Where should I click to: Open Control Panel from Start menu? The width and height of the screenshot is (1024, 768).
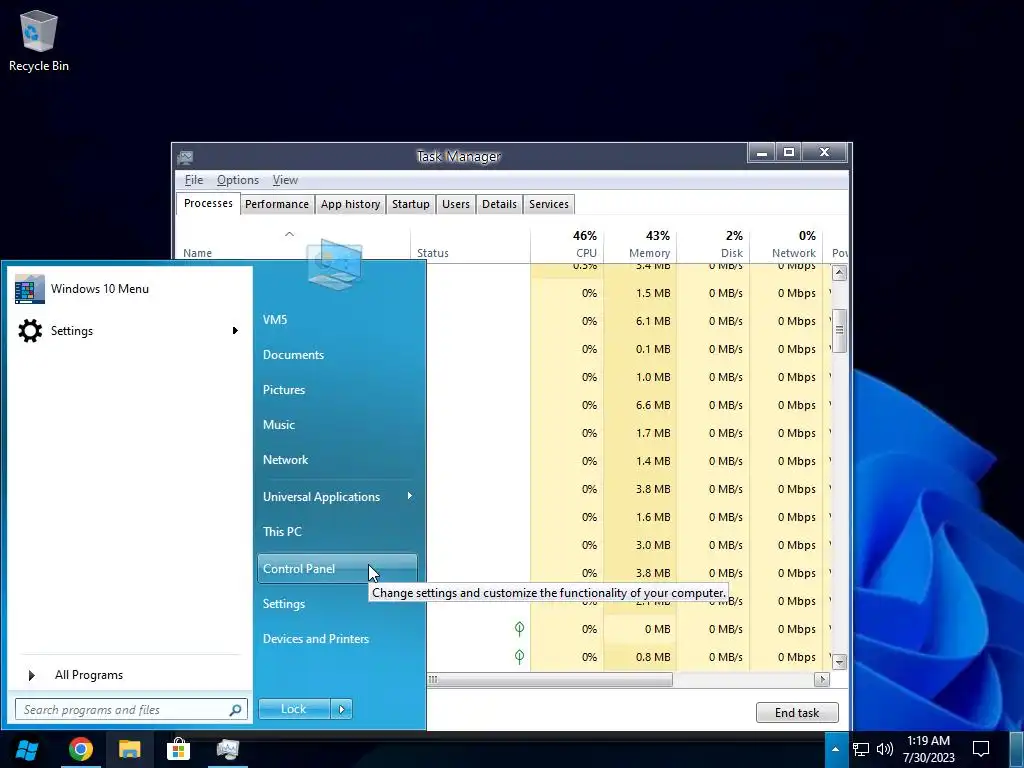tap(337, 568)
